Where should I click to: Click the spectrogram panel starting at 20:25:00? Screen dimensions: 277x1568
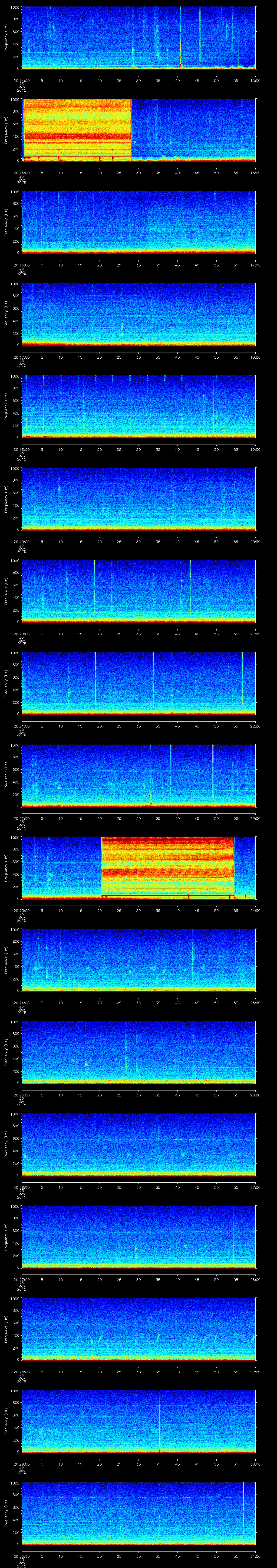[x=139, y=1052]
